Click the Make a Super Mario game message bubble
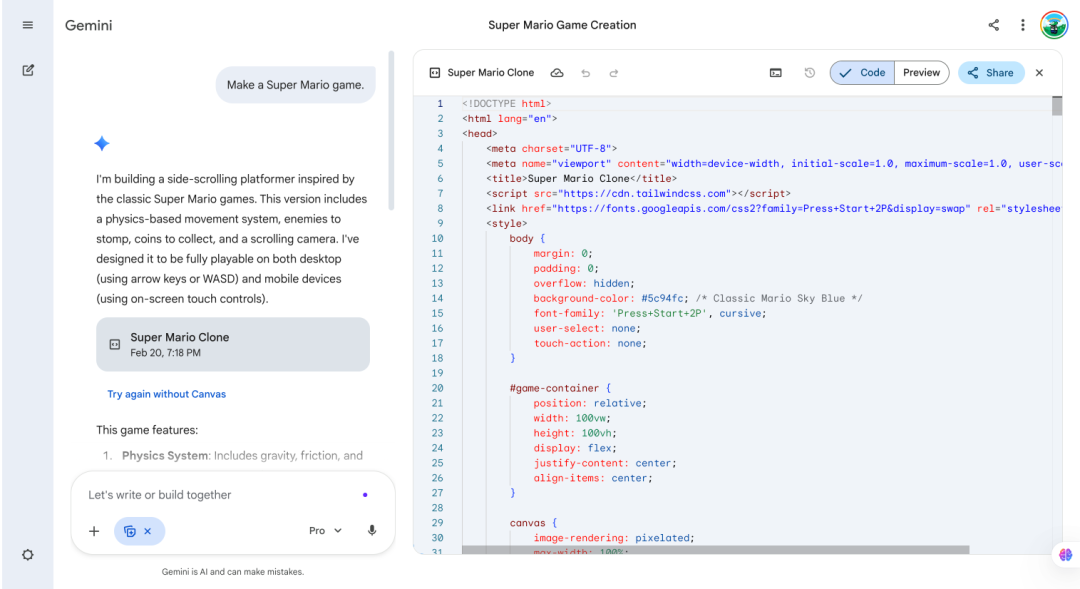The image size is (1080, 589). tap(295, 85)
